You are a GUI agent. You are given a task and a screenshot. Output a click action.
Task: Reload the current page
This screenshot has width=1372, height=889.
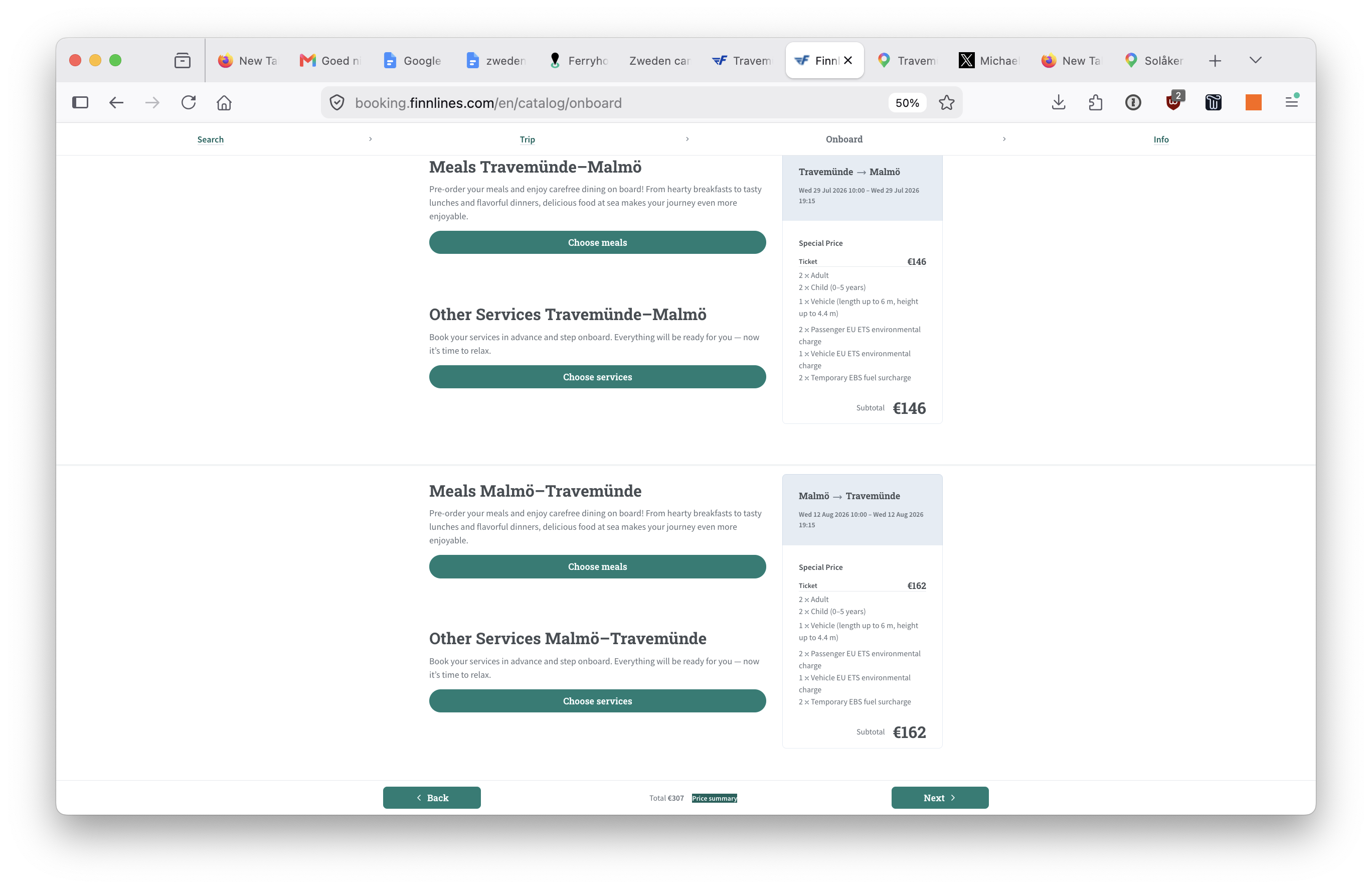point(189,103)
